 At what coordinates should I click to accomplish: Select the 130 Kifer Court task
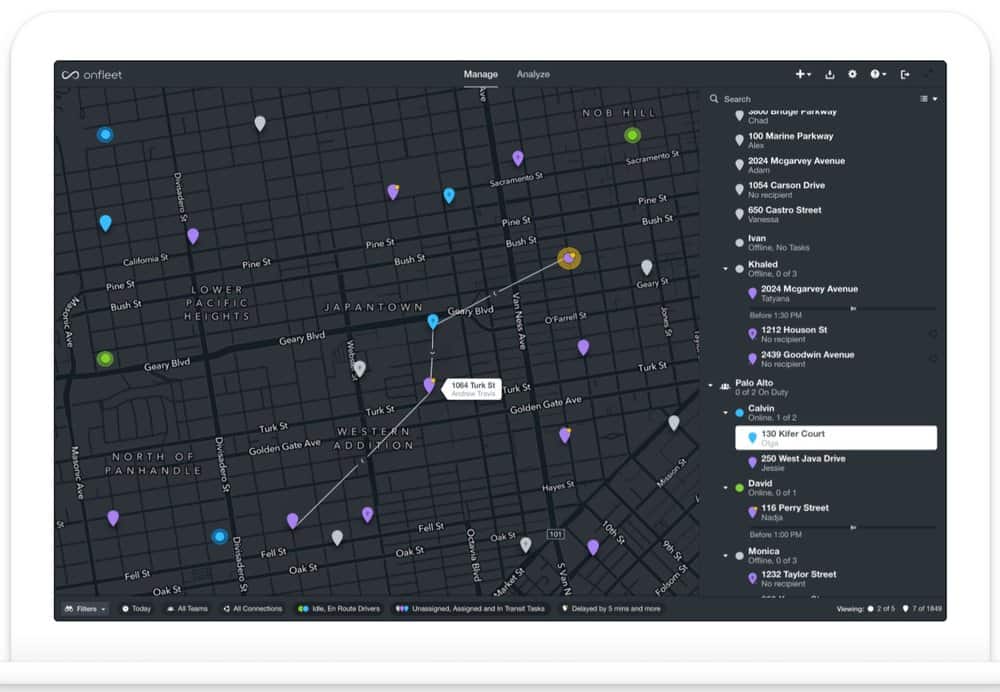tap(836, 437)
